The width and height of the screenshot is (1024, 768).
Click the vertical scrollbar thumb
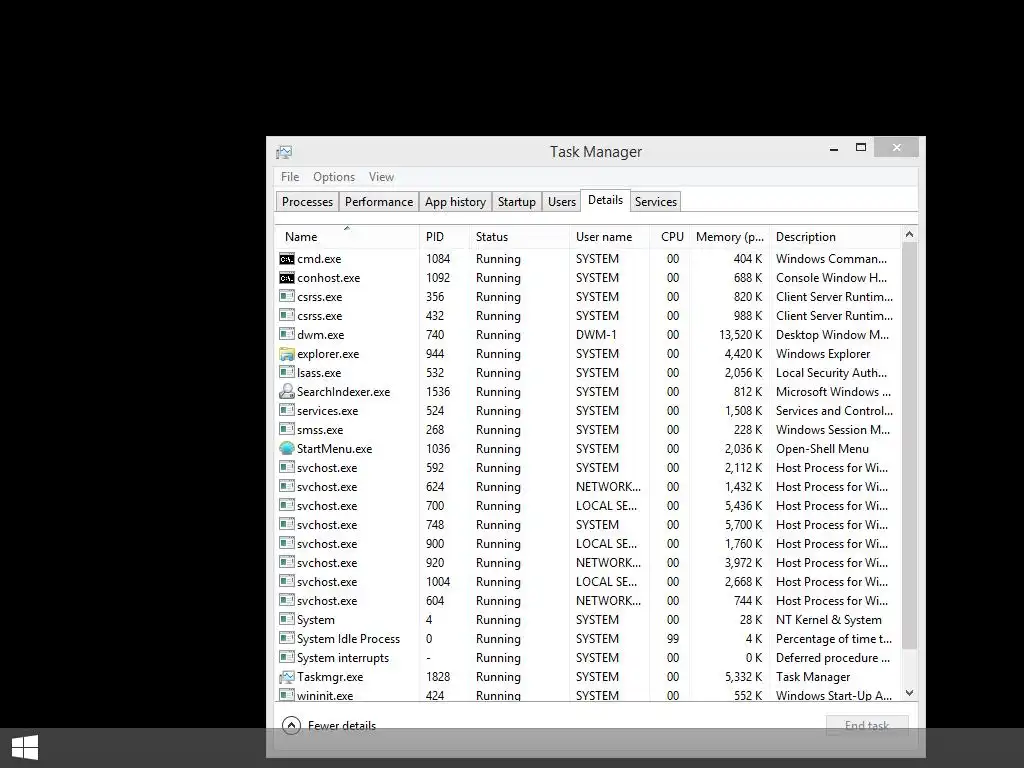click(910, 445)
